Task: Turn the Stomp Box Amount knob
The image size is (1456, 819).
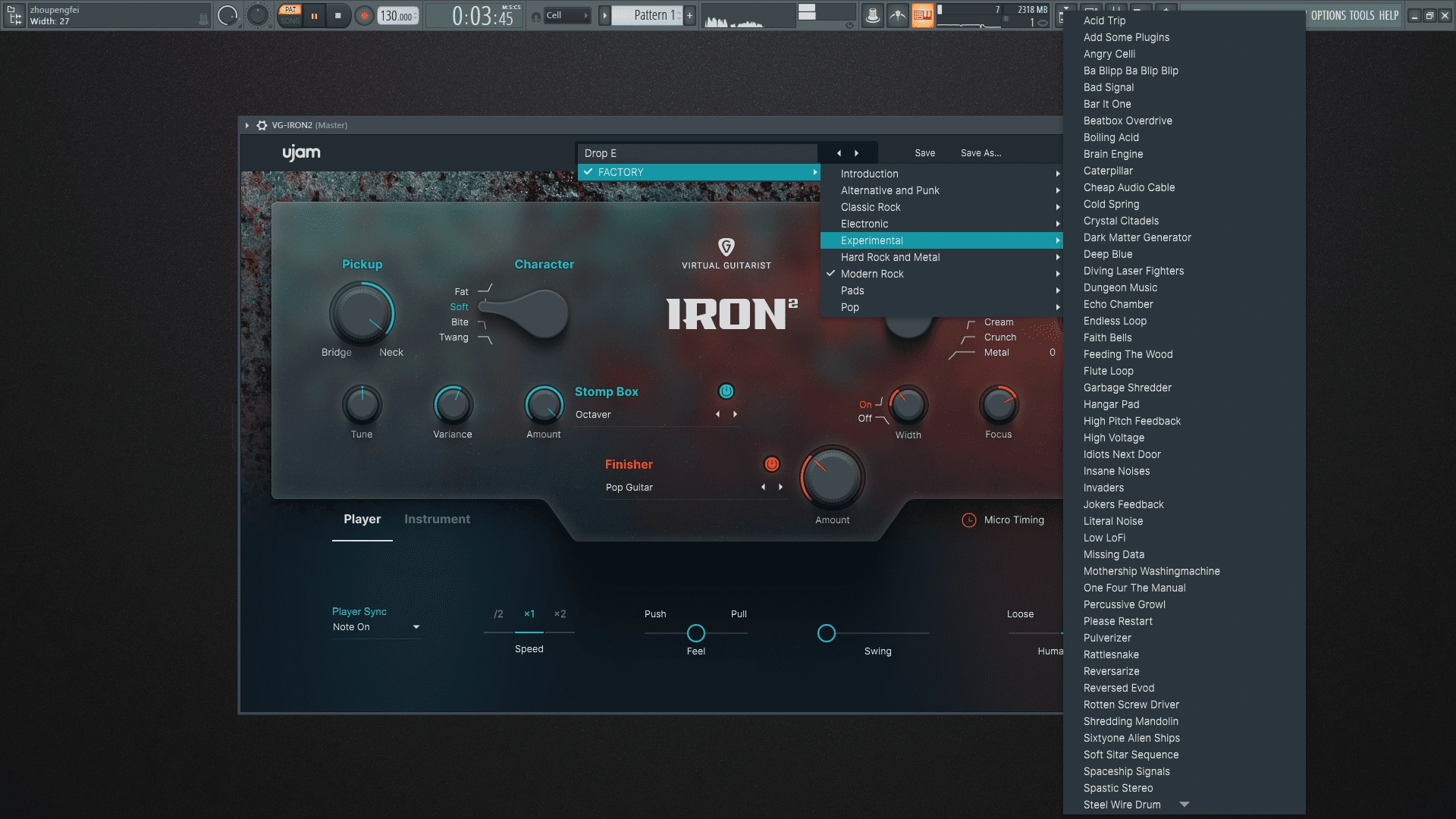Action: coord(544,405)
